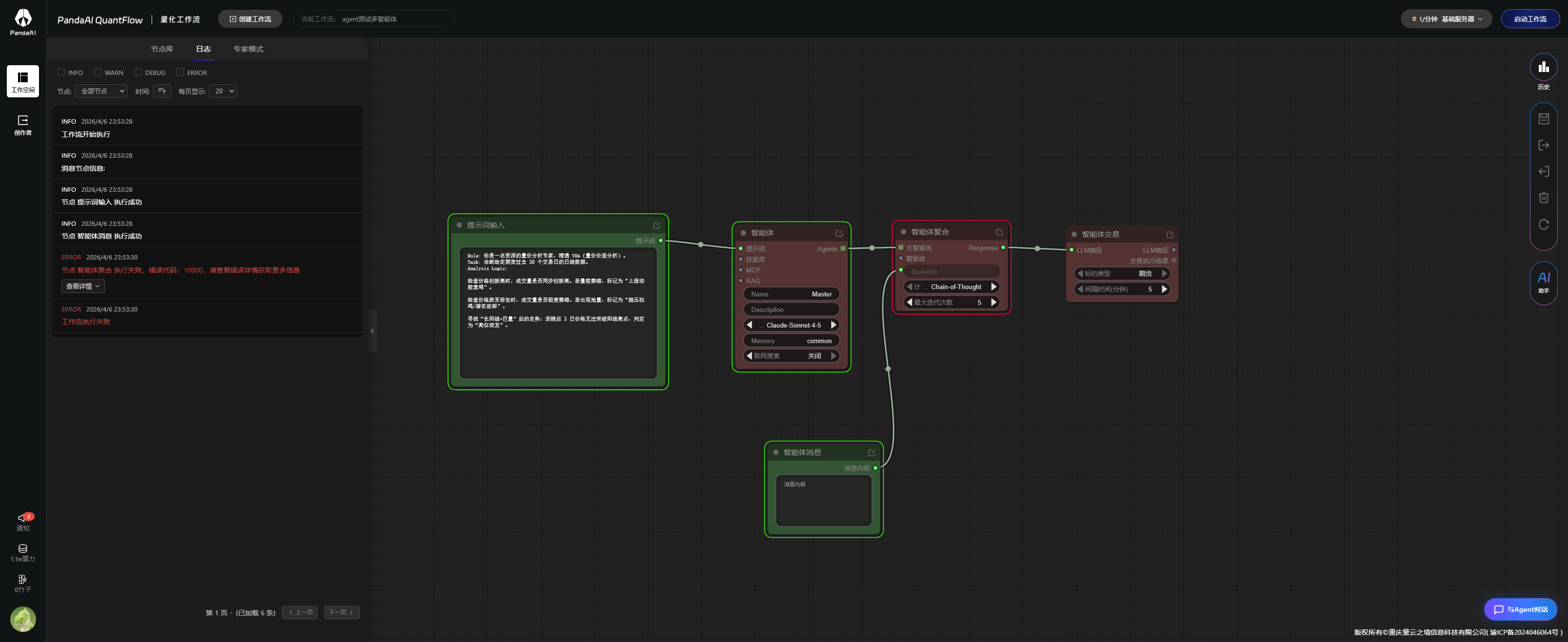
Task: Expand the 查看详情 error details
Action: [x=83, y=286]
